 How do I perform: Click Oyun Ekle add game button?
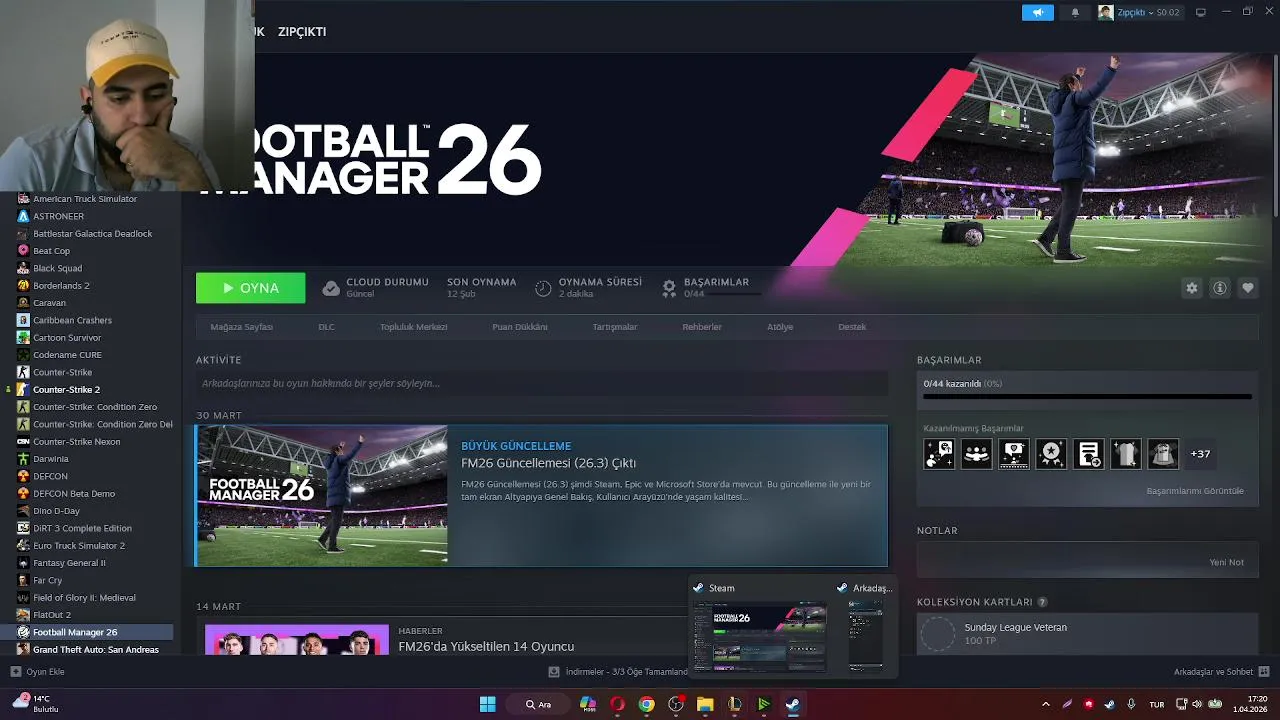(x=37, y=672)
